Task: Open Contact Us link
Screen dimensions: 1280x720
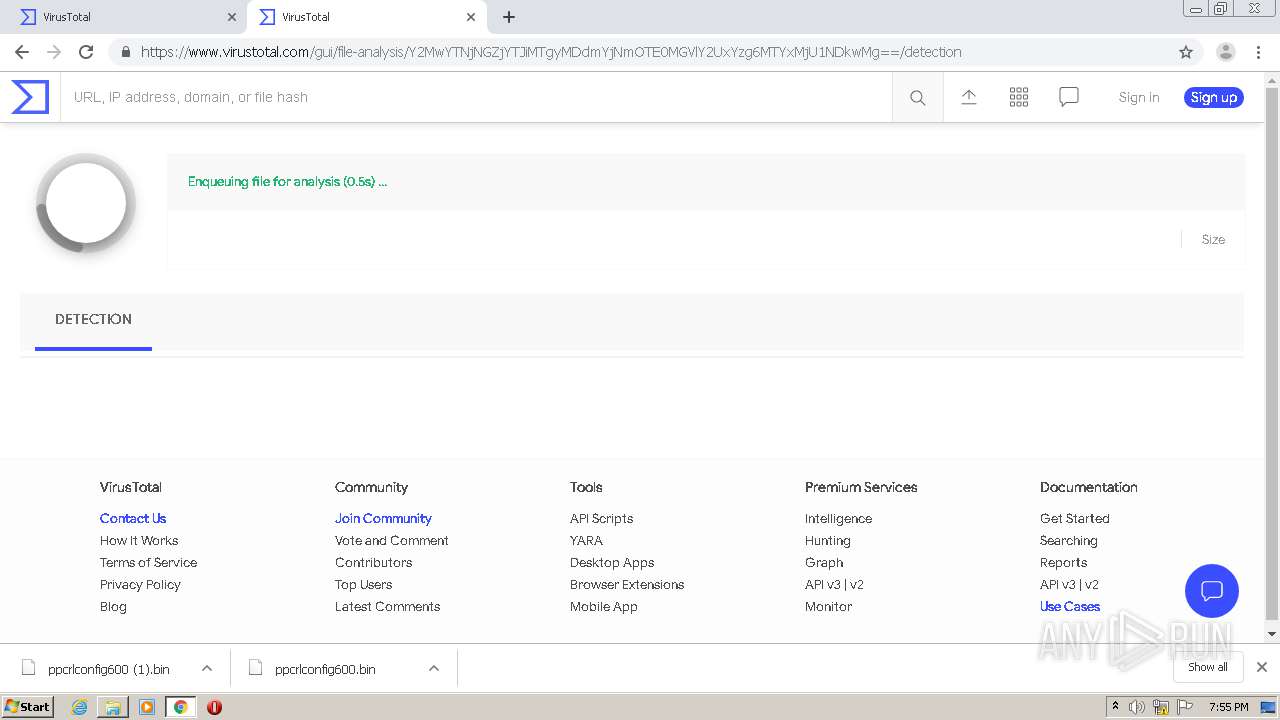Action: click(x=133, y=518)
